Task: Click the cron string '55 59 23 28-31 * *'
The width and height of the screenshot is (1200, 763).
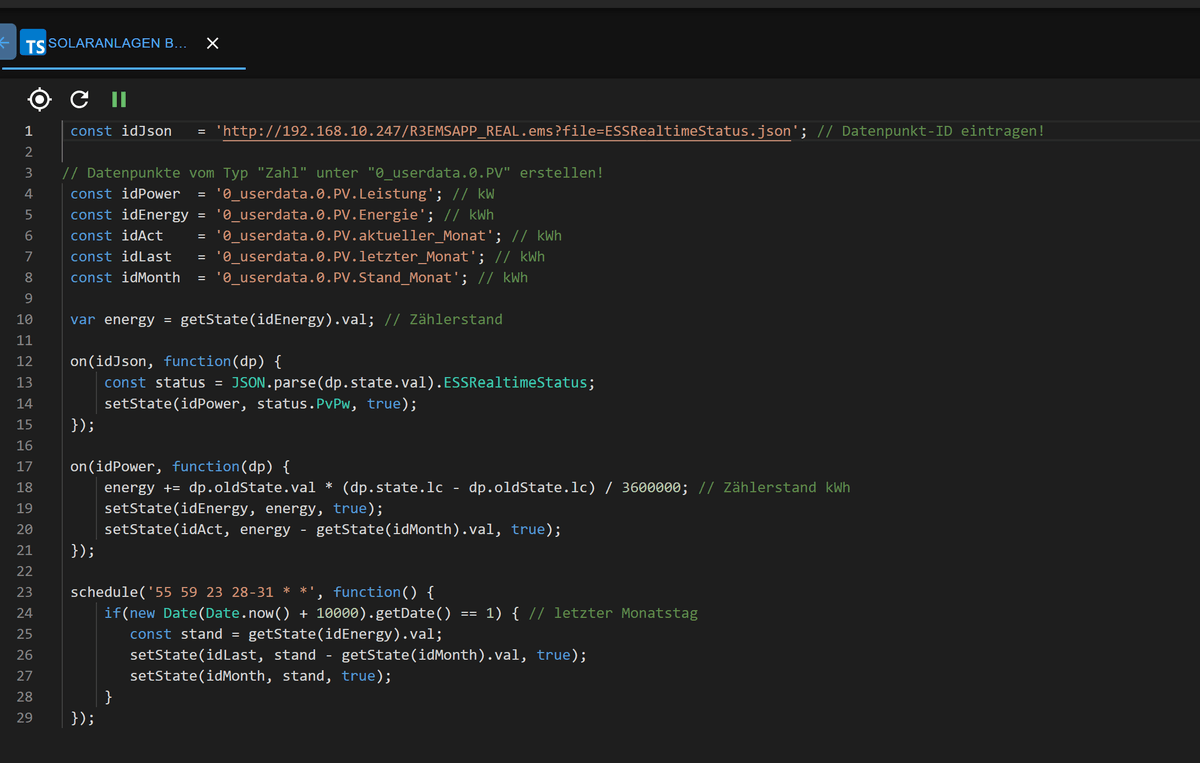Action: [x=231, y=593]
